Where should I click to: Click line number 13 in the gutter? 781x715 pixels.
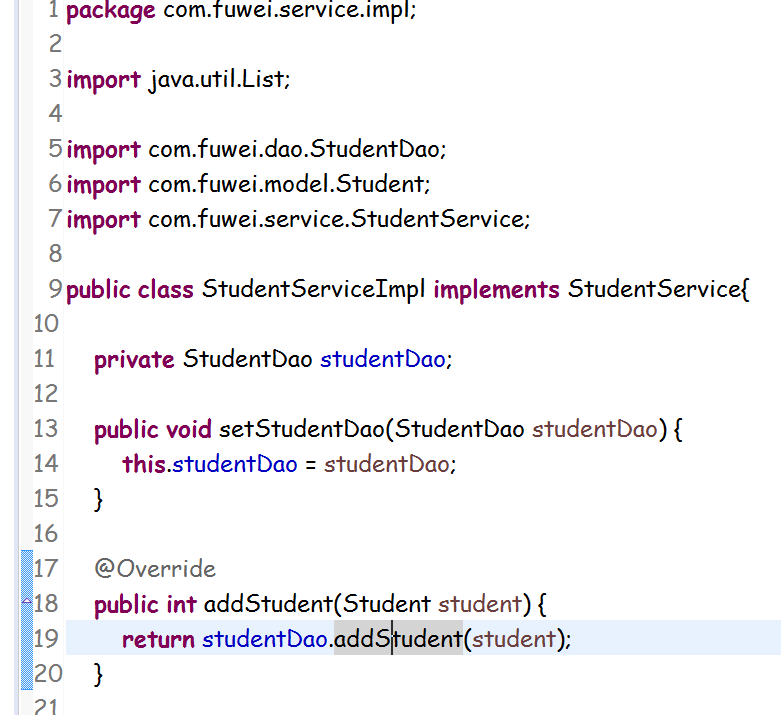pos(46,429)
